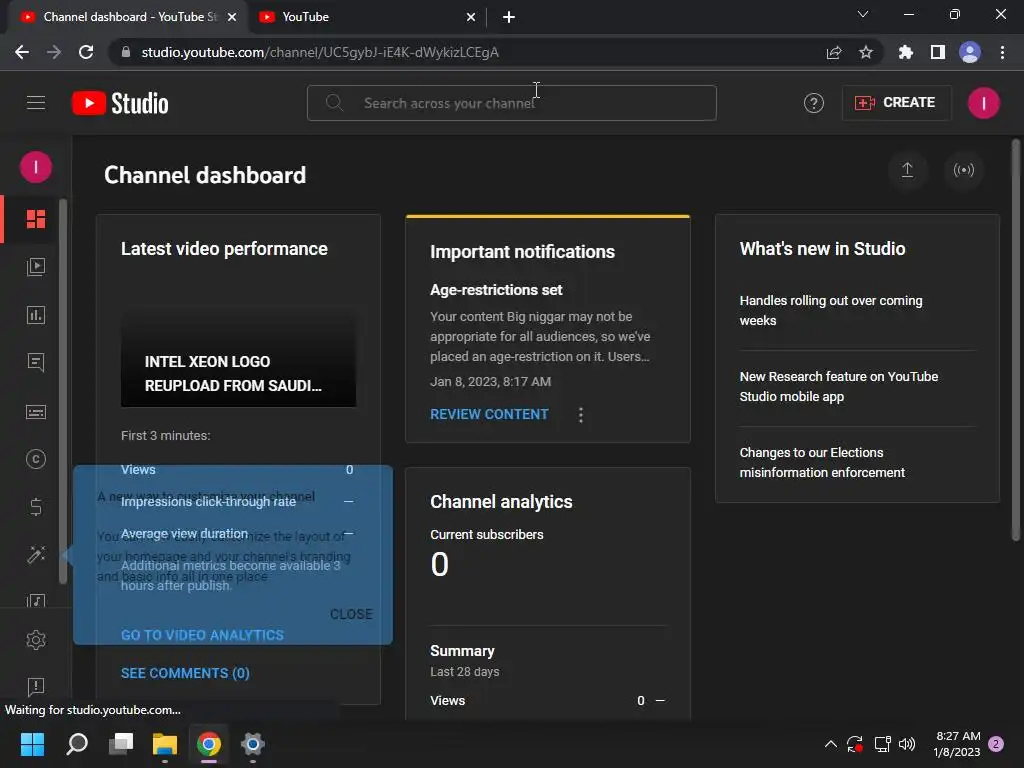Viewport: 1024px width, 768px height.
Task: Open the Content sidebar icon
Action: click(36, 266)
